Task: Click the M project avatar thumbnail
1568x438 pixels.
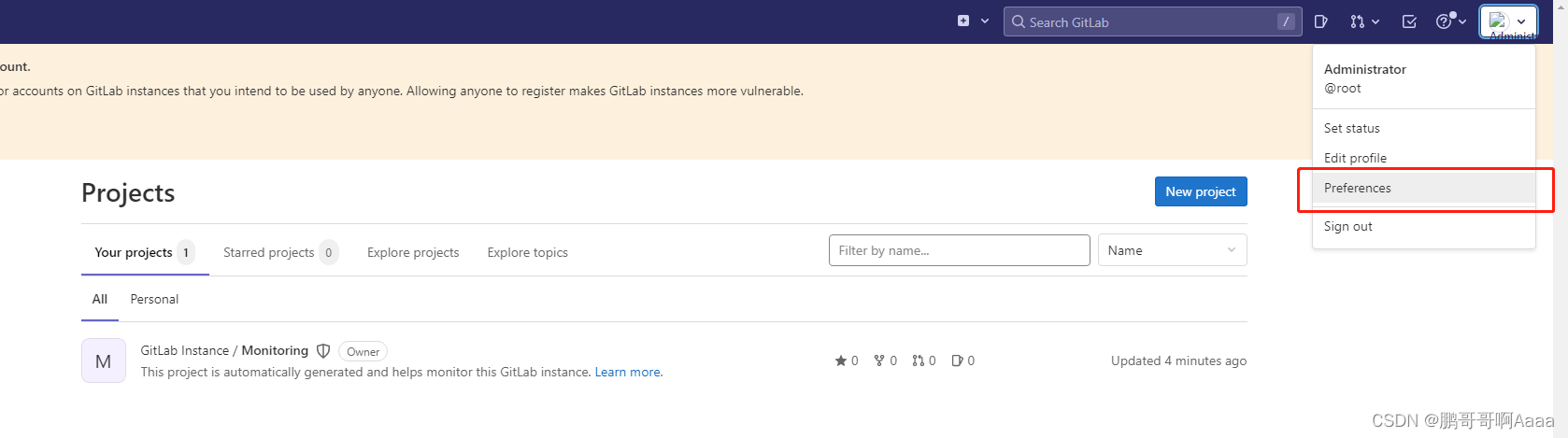Action: pos(104,360)
